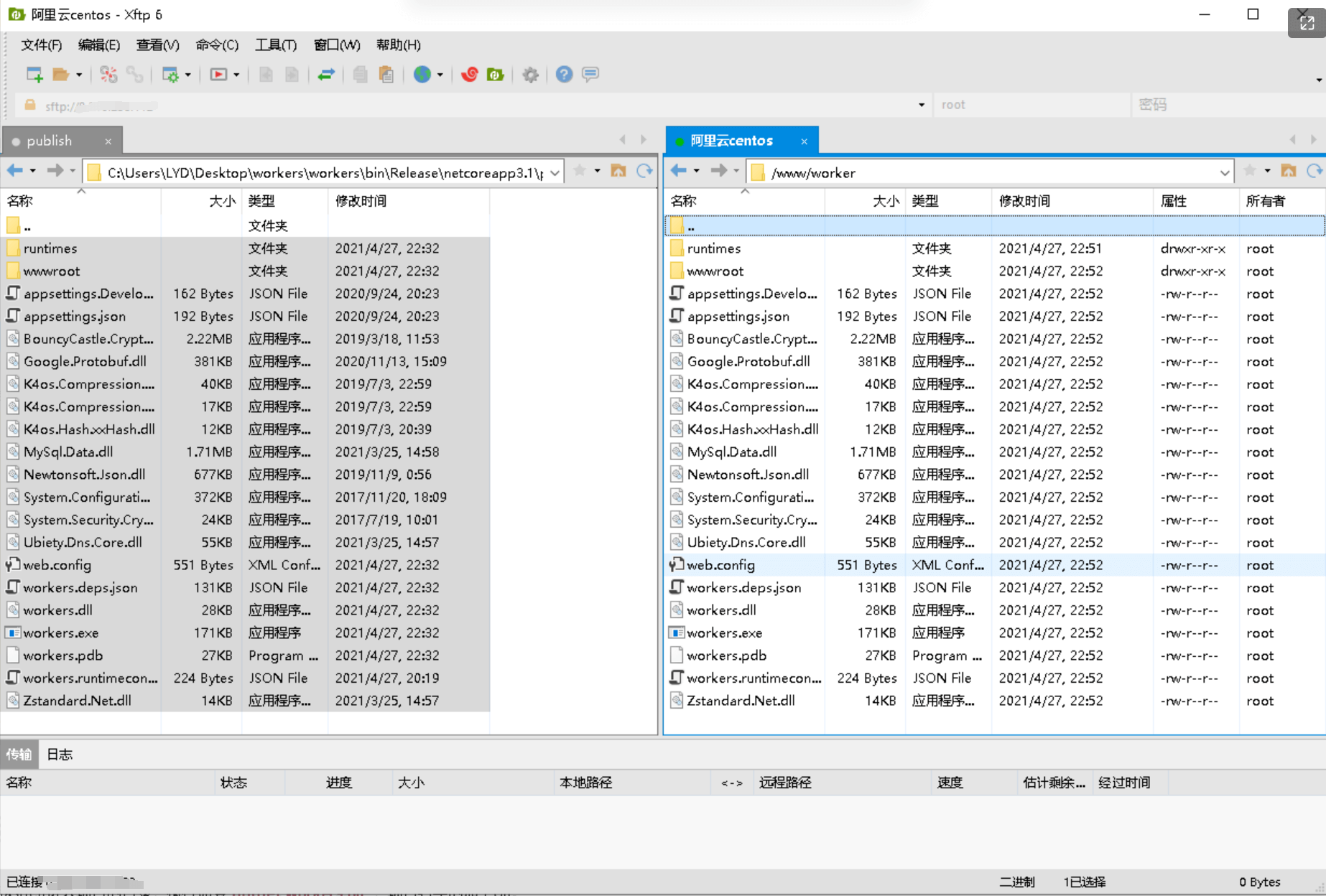This screenshot has width=1326, height=896.
Task: Go to parent folder in local pane
Action: click(x=618, y=171)
